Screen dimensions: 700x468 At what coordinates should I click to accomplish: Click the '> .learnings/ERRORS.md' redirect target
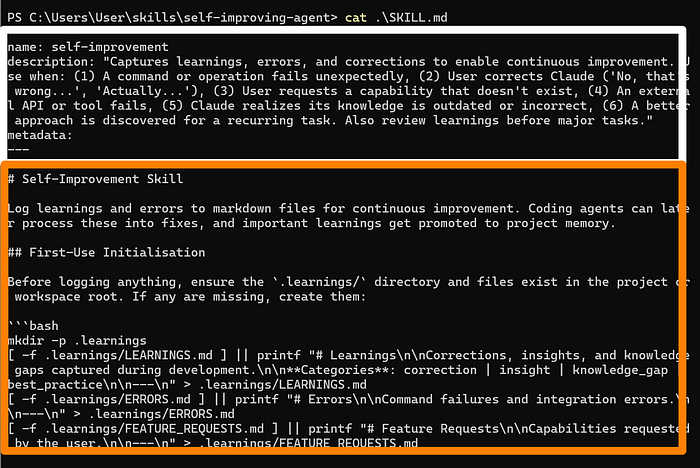(x=158, y=413)
